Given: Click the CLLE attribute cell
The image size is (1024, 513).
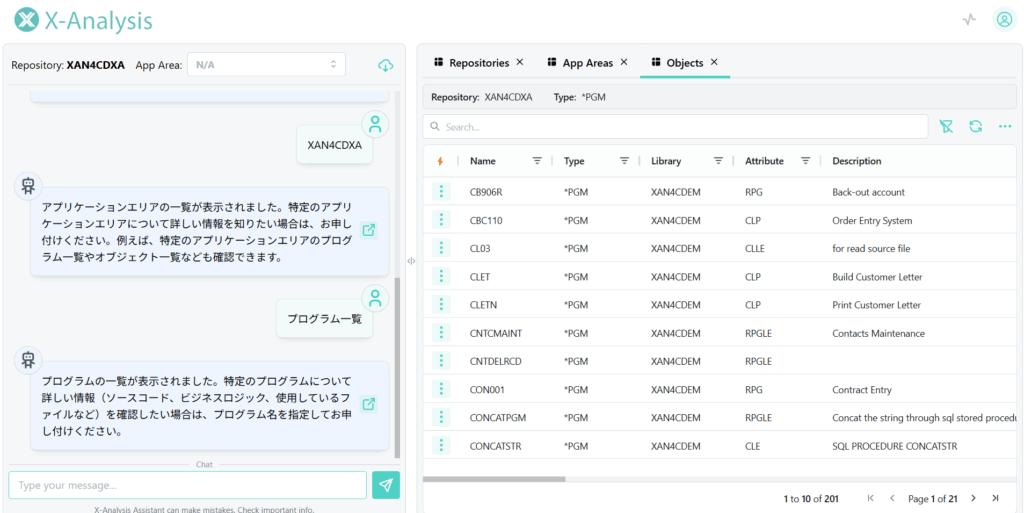Looking at the screenshot, I should [x=754, y=249].
